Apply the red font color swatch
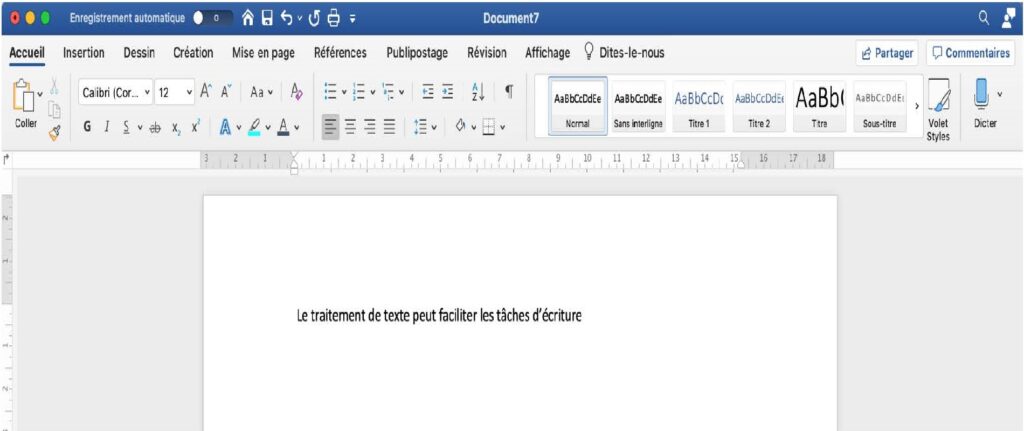This screenshot has width=1024, height=431. [284, 127]
